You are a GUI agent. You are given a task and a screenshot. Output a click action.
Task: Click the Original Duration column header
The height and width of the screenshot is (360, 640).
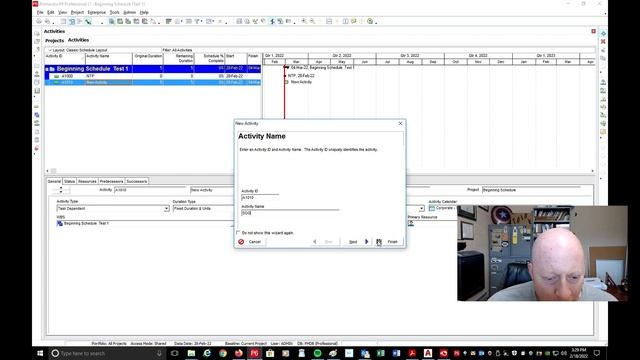click(148, 58)
